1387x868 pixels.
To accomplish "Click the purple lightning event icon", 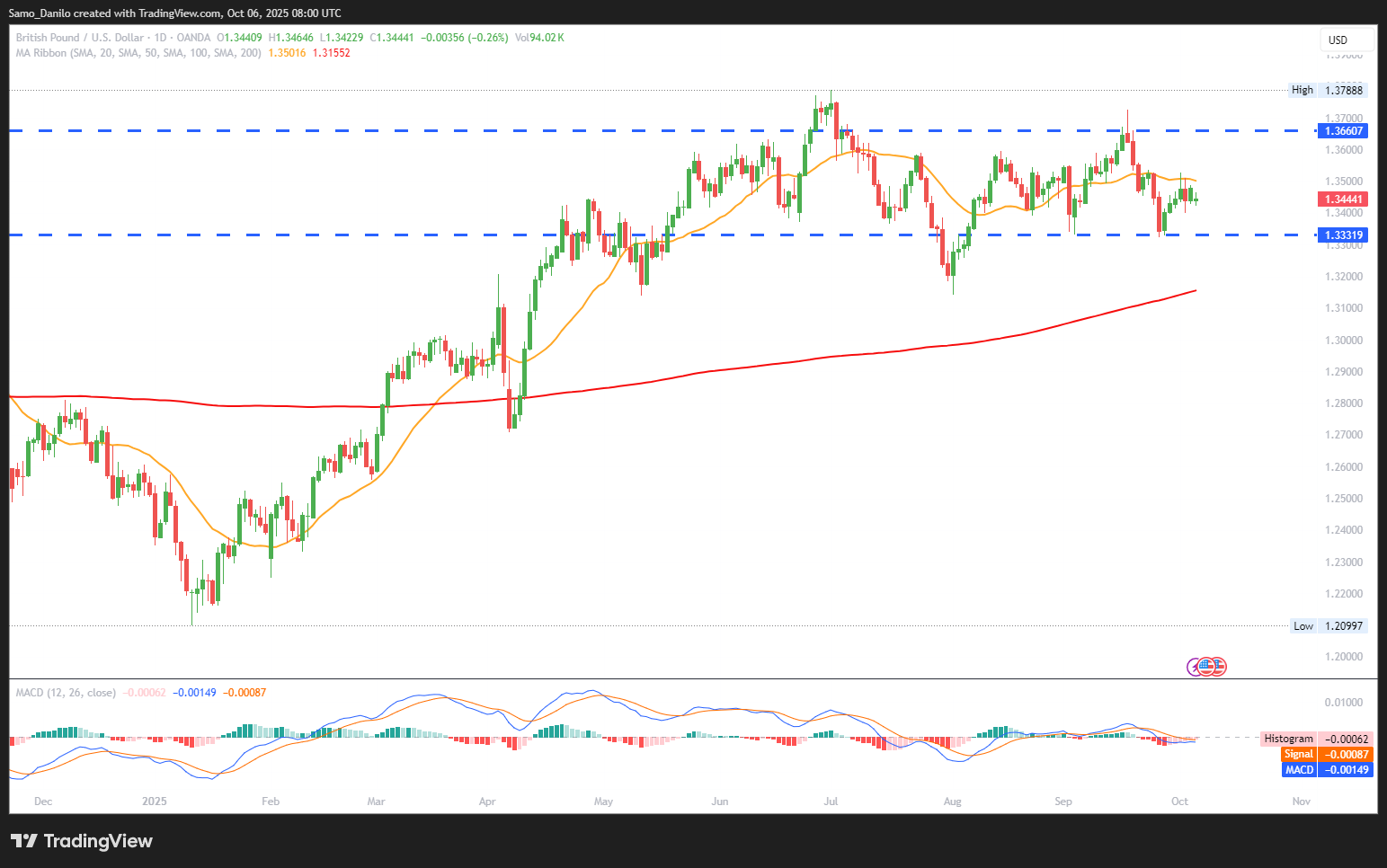I will 1195,667.
